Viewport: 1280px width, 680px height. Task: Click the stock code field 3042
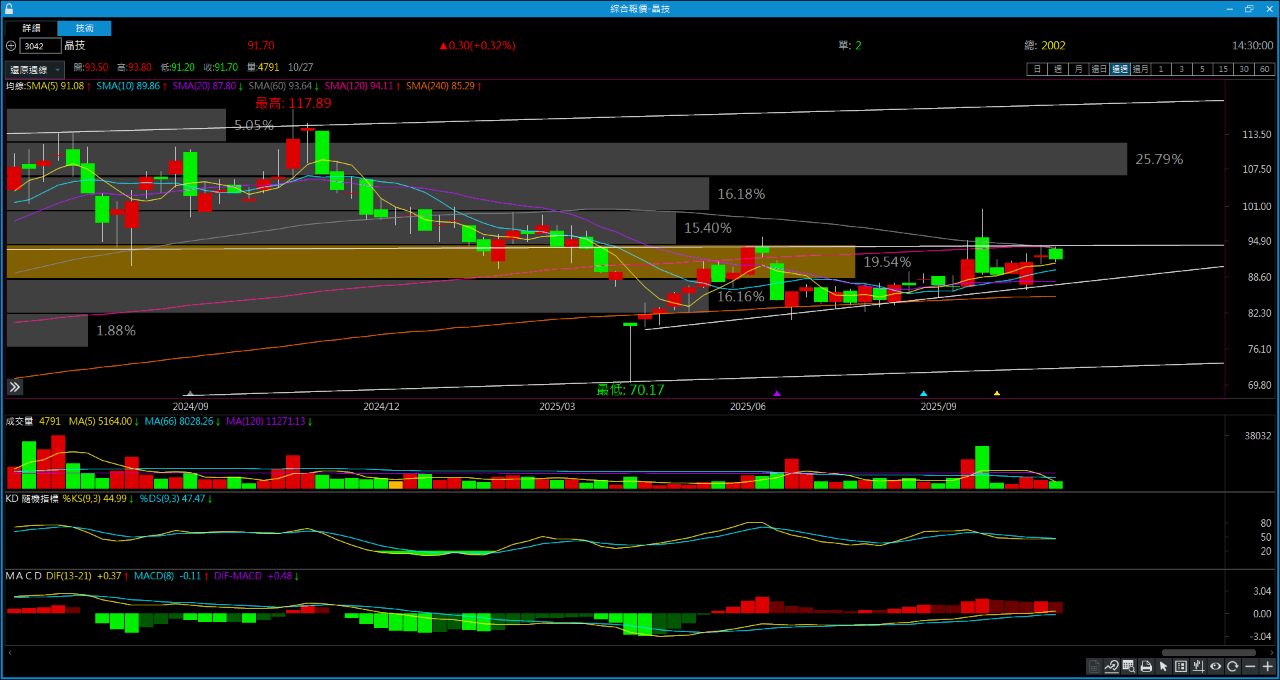click(40, 46)
